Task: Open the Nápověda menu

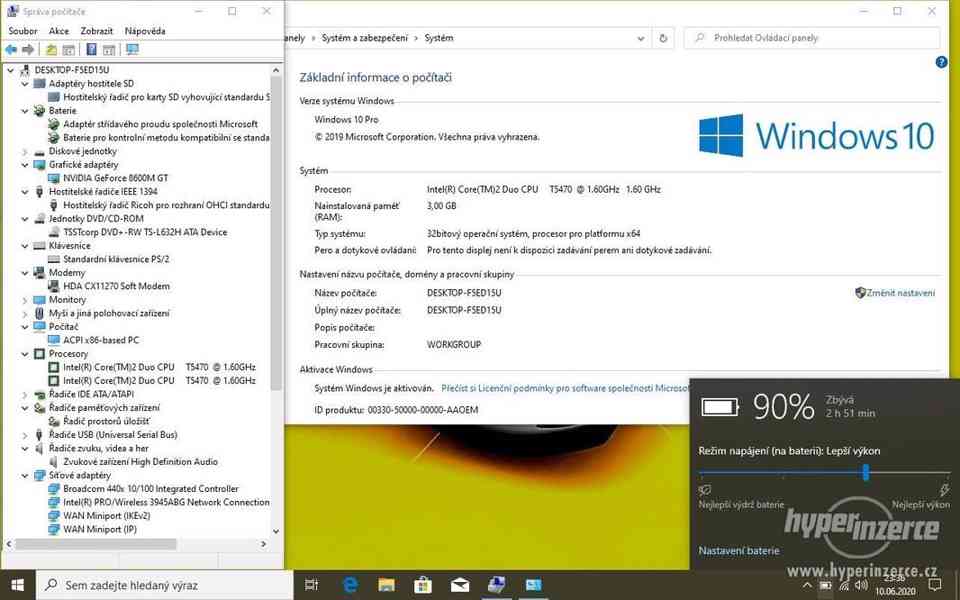Action: coord(145,31)
